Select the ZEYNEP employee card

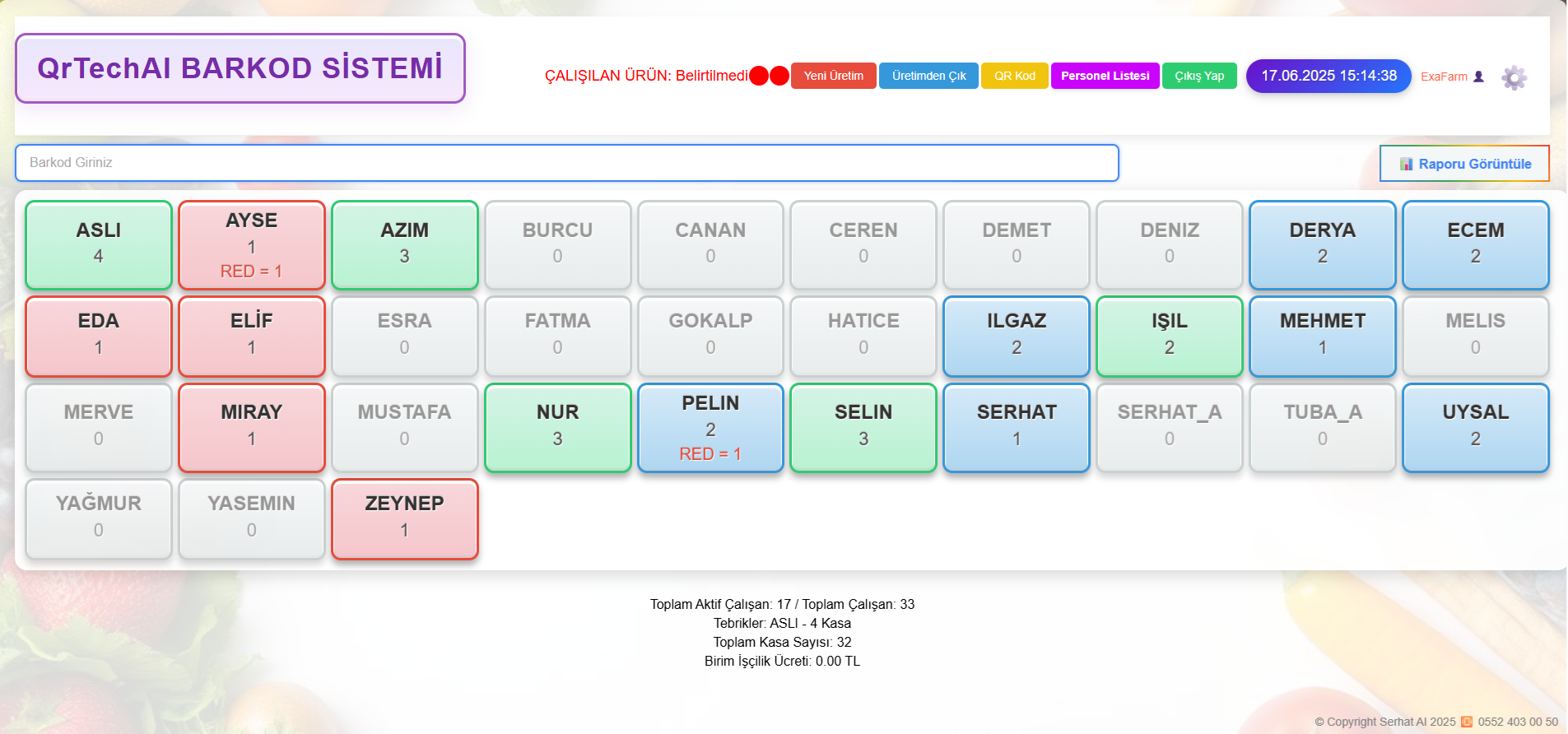405,519
